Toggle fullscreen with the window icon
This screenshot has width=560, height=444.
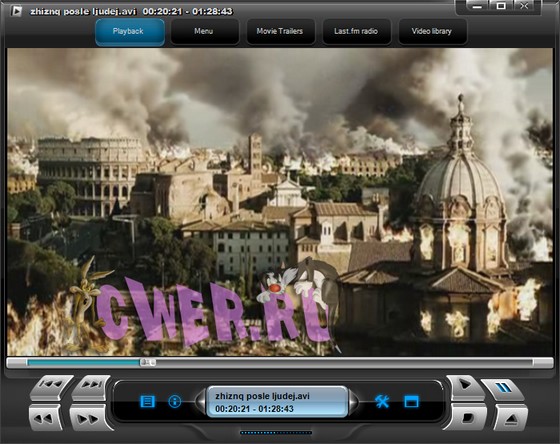411,401
